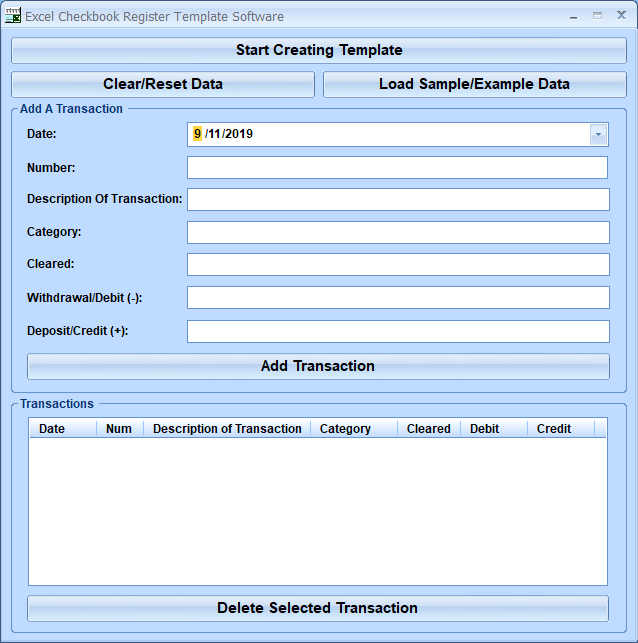
Task: Click the Start Creating Template button
Action: 319,50
